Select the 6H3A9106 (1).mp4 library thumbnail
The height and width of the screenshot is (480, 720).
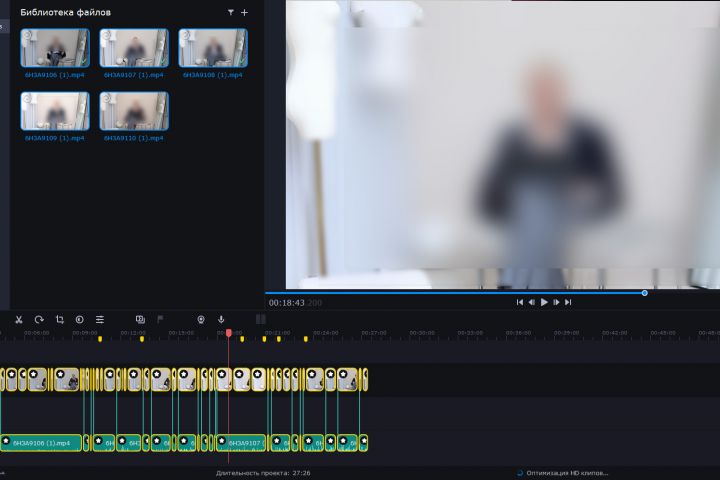pos(55,48)
